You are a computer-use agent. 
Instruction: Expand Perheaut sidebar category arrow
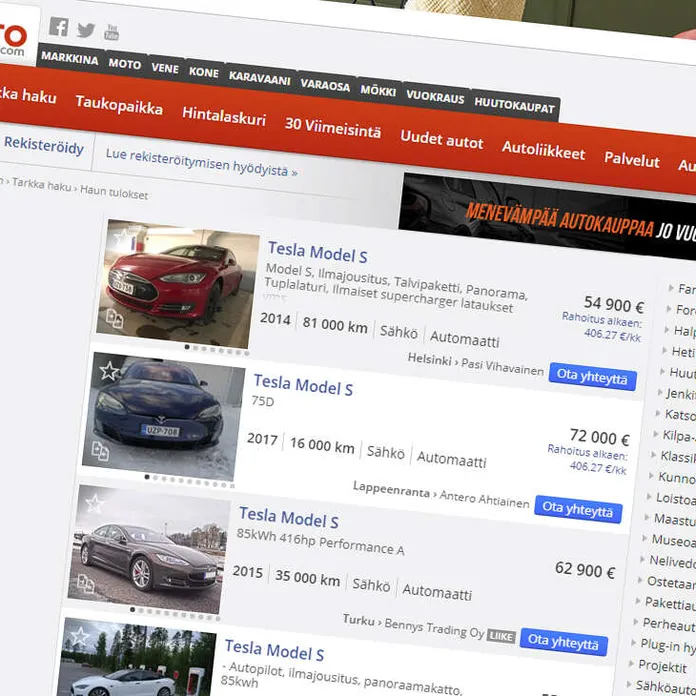pos(635,622)
